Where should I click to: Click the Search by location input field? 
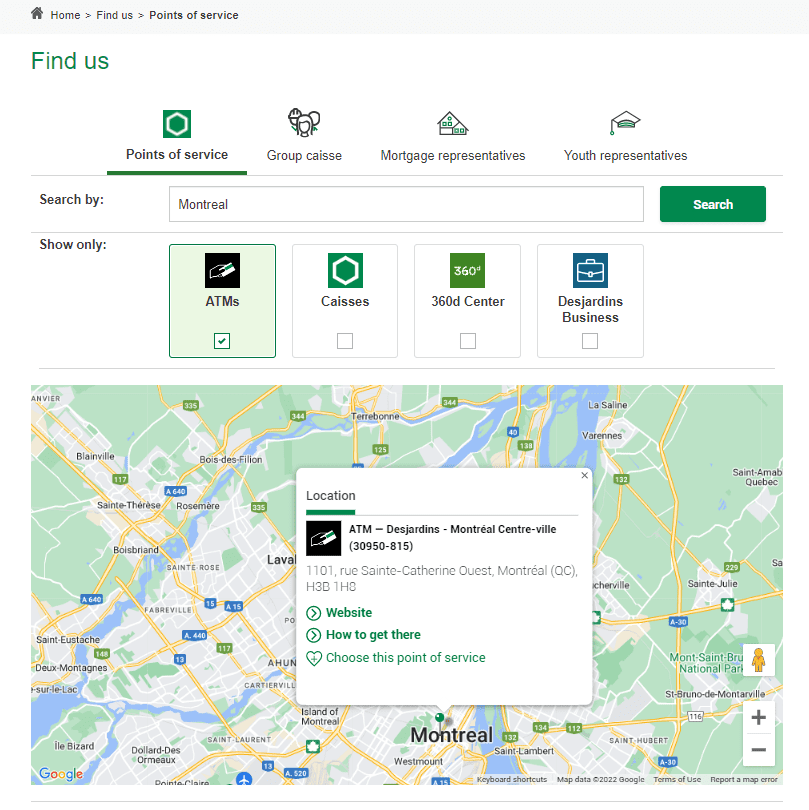[406, 204]
